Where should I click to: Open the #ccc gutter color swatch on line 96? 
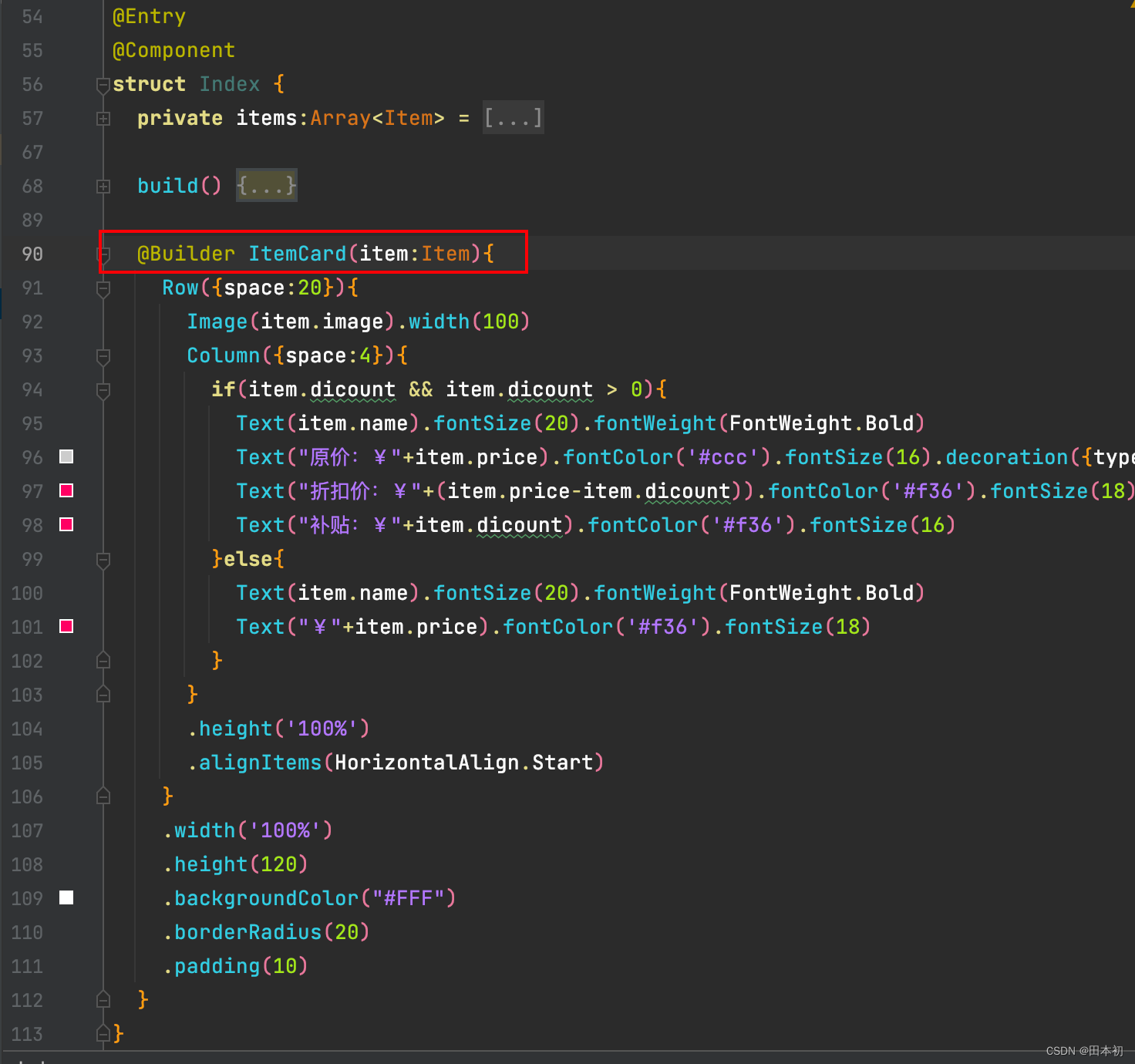click(66, 456)
